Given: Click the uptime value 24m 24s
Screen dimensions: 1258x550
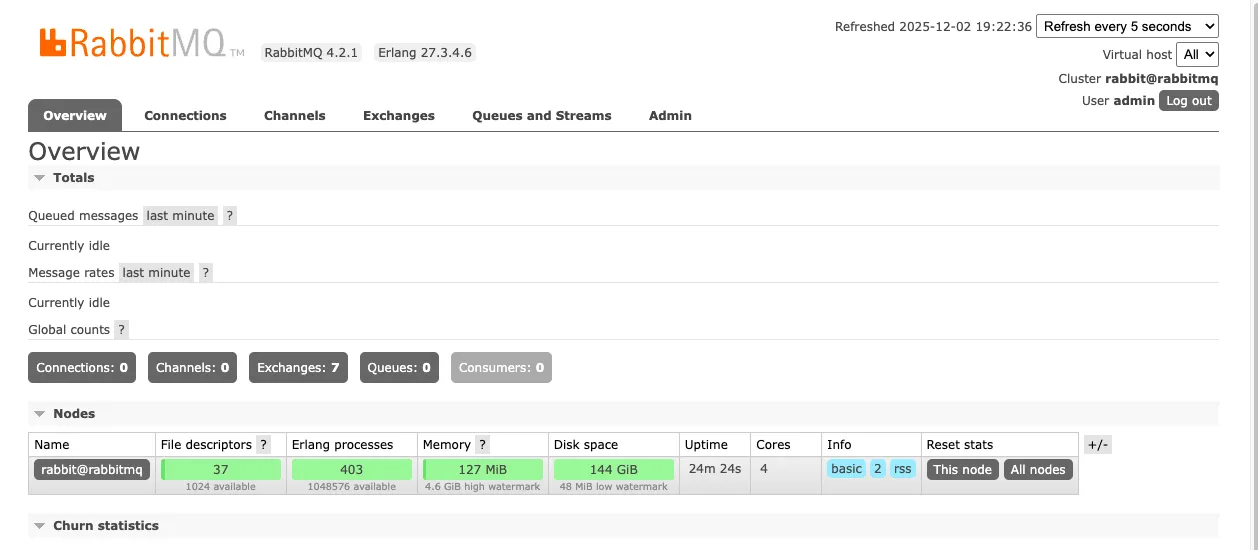Looking at the screenshot, I should click(715, 468).
